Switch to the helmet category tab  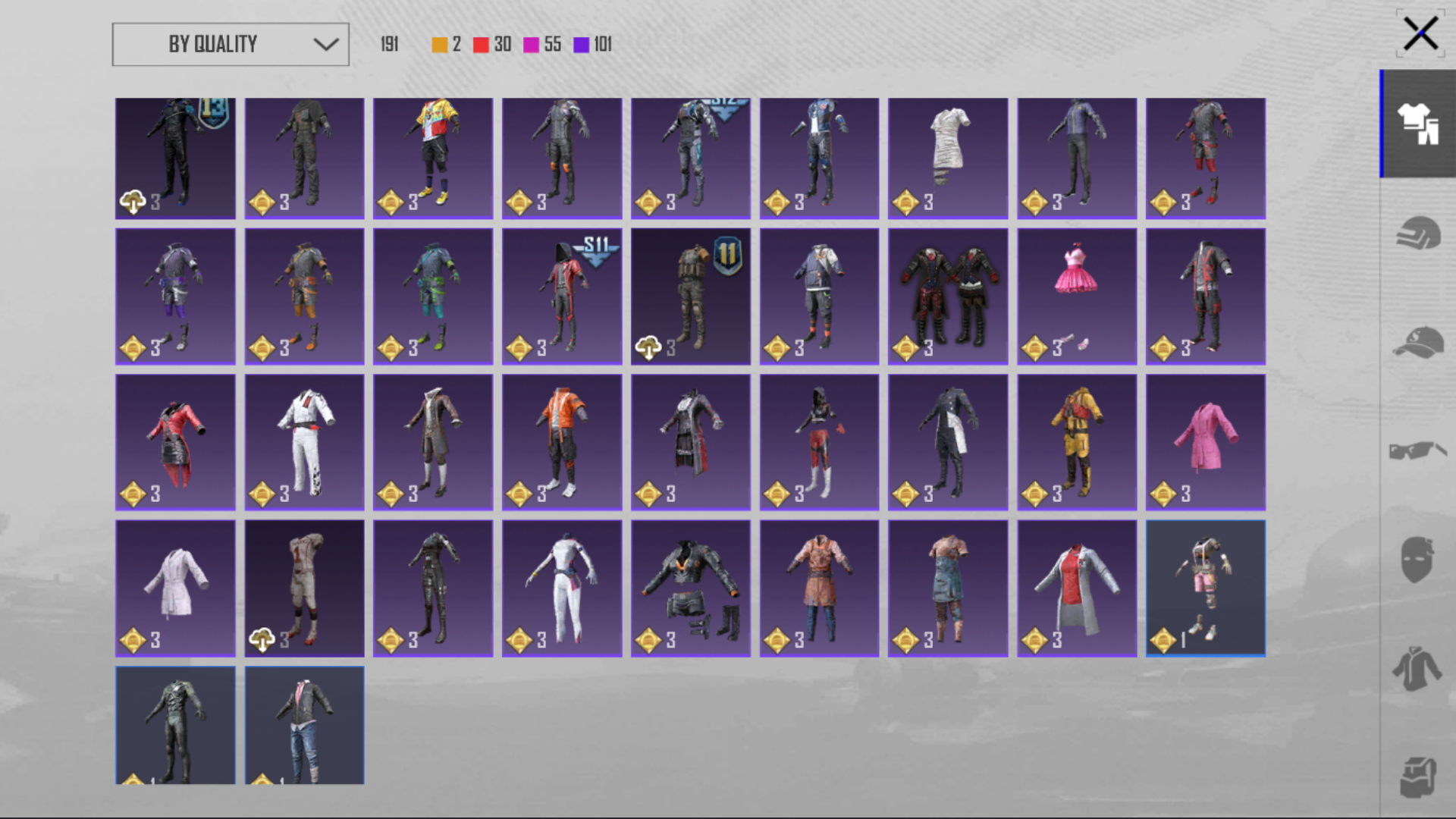pyautogui.click(x=1418, y=233)
